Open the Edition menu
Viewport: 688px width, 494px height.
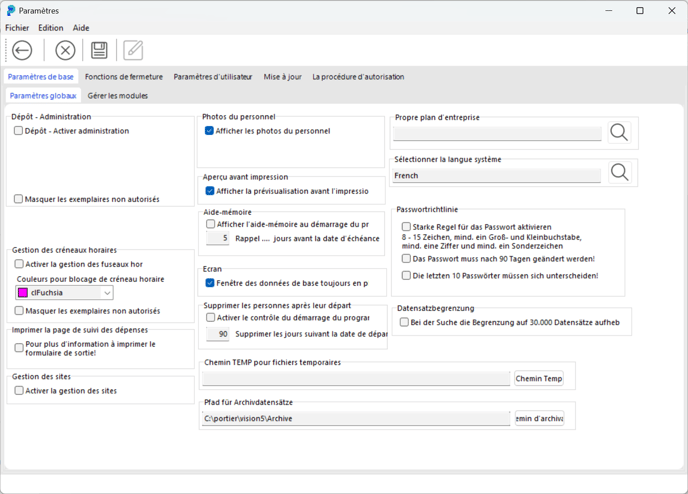coord(50,28)
